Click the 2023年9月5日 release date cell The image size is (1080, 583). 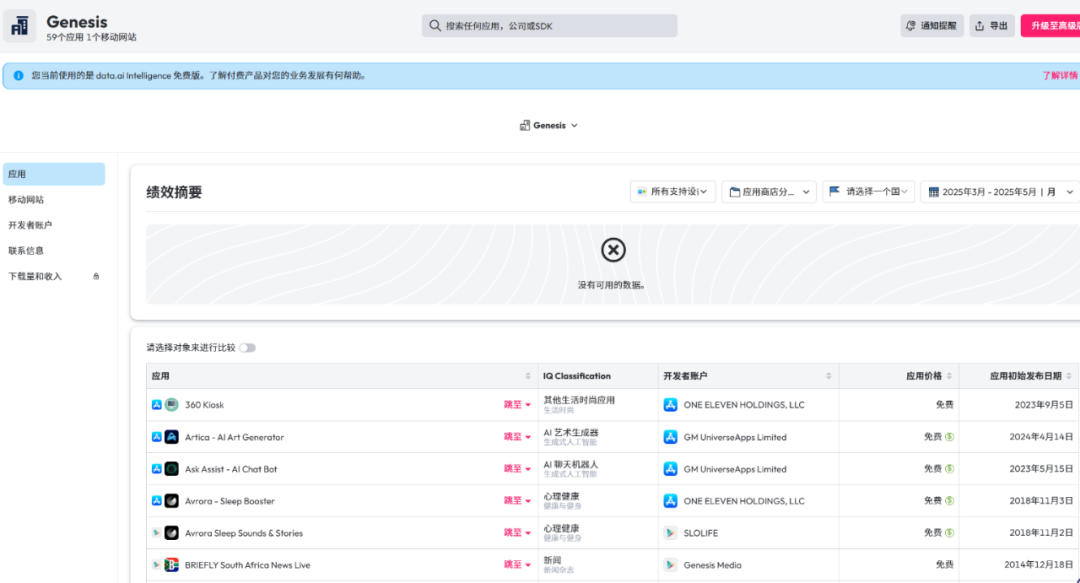pyautogui.click(x=1043, y=405)
